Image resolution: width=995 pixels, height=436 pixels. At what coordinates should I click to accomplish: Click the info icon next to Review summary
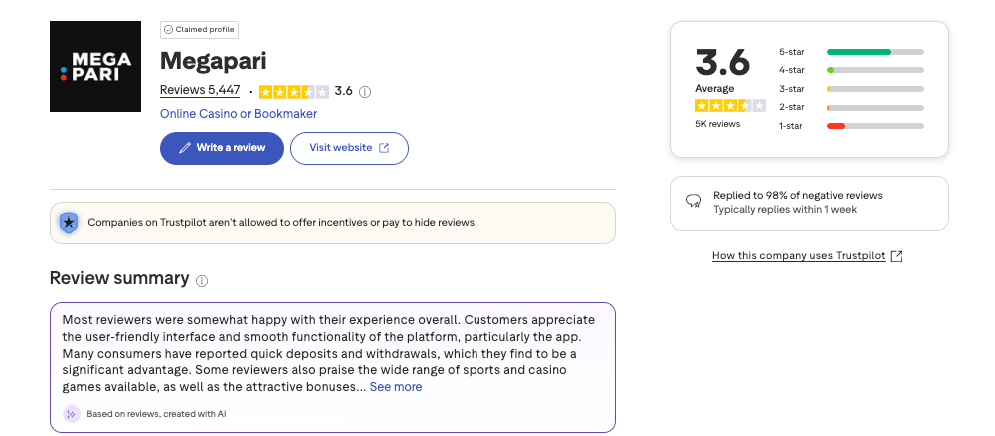click(202, 280)
